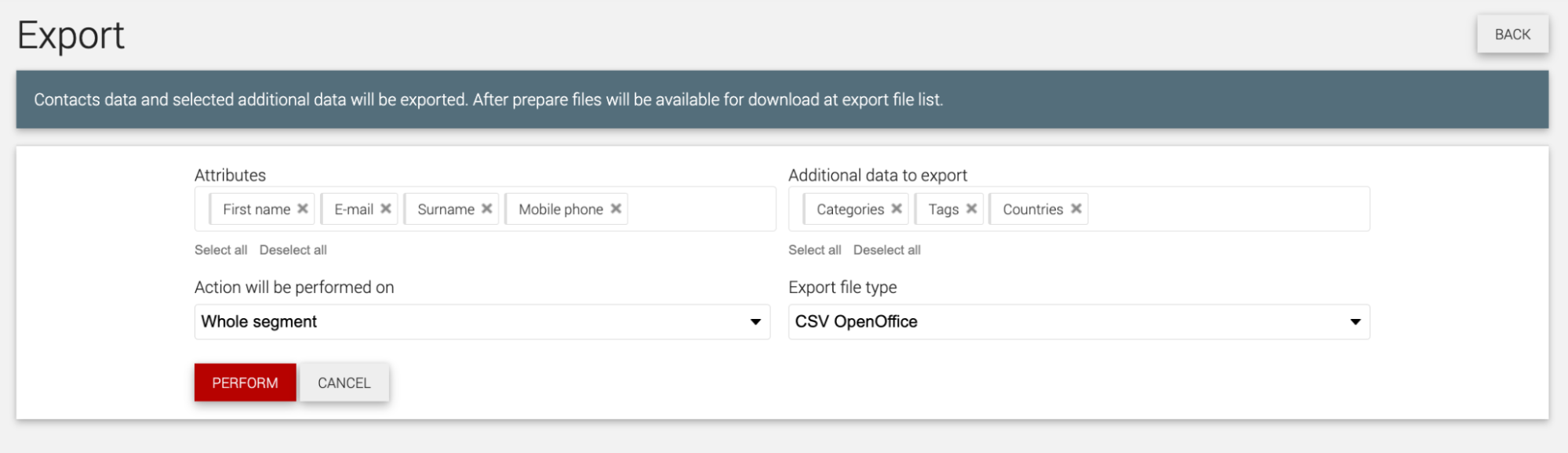Remove the E-mail attribute tag
This screenshot has width=1568, height=453.
point(386,208)
